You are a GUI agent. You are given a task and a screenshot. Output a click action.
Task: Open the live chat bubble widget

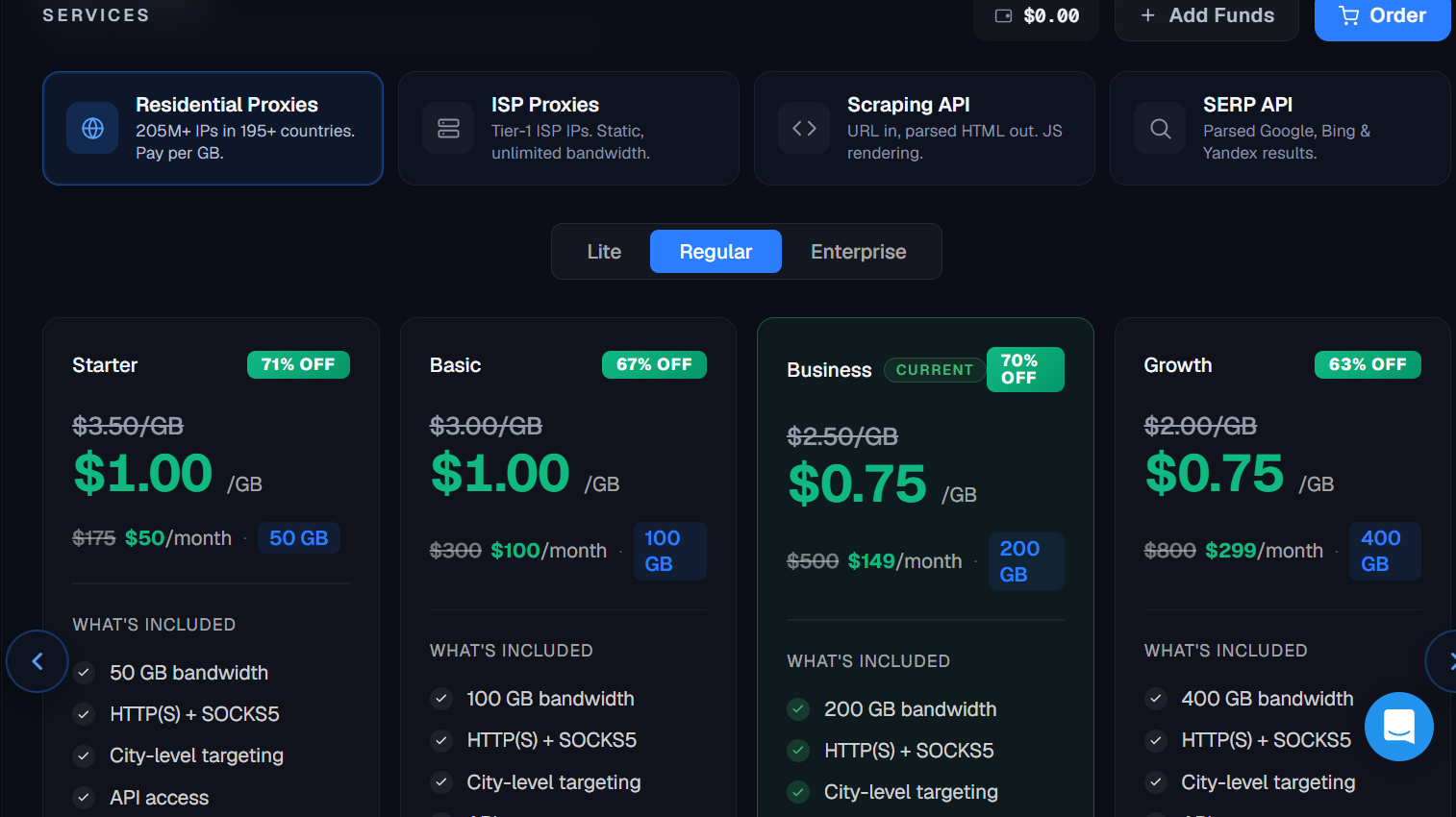point(1398,727)
